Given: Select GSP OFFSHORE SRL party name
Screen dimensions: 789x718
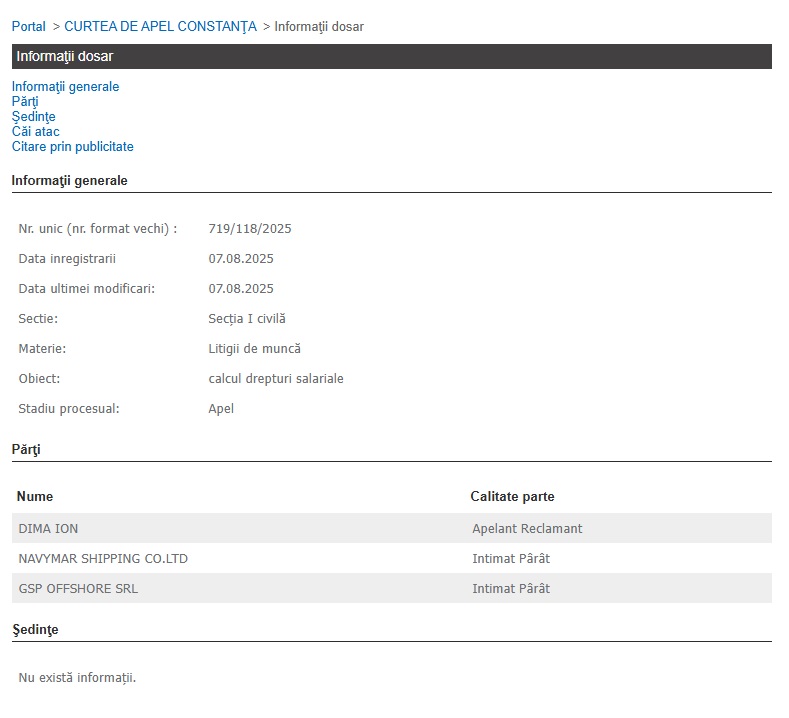Looking at the screenshot, I should click(78, 589).
